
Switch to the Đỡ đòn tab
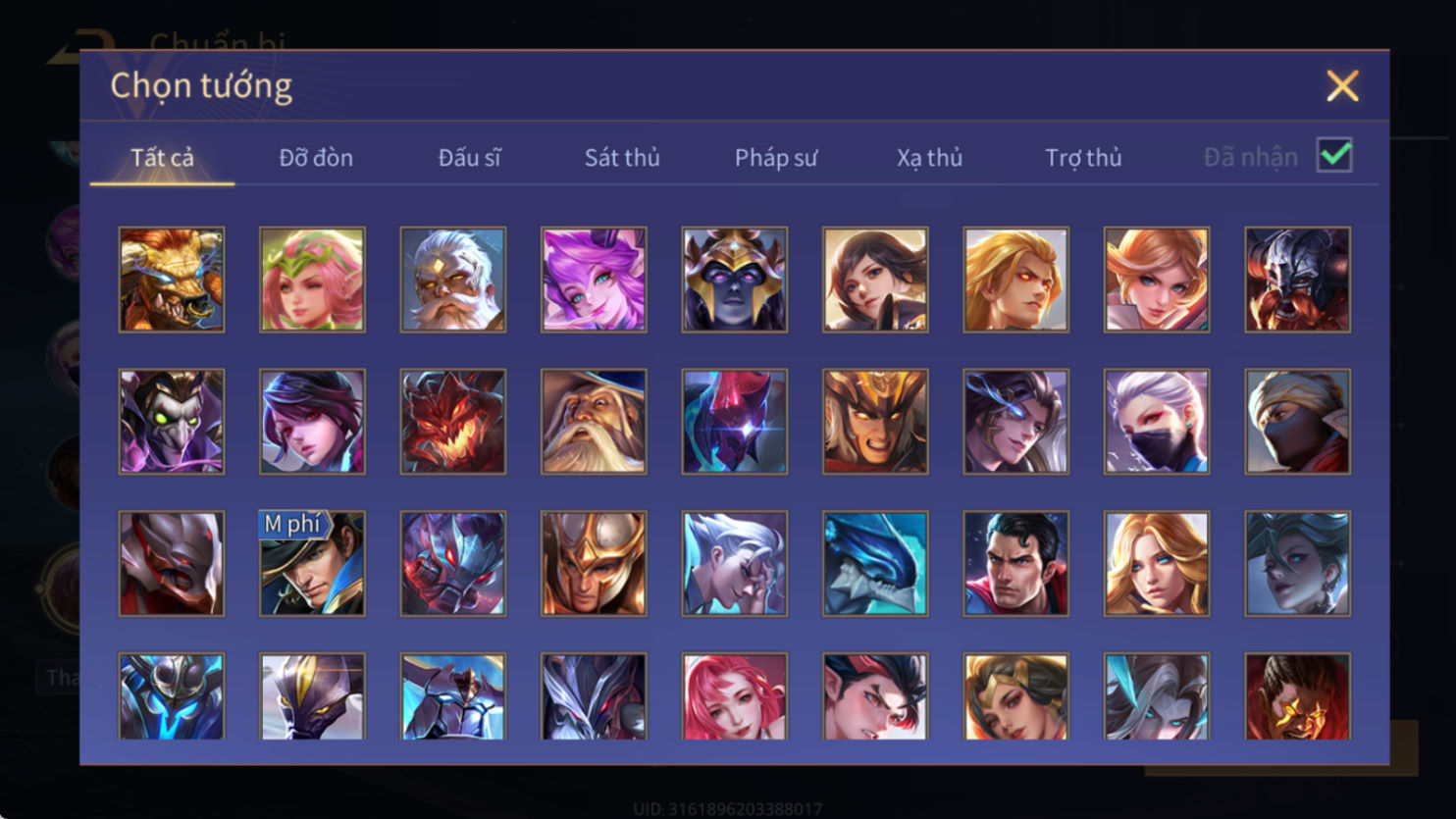click(x=316, y=157)
